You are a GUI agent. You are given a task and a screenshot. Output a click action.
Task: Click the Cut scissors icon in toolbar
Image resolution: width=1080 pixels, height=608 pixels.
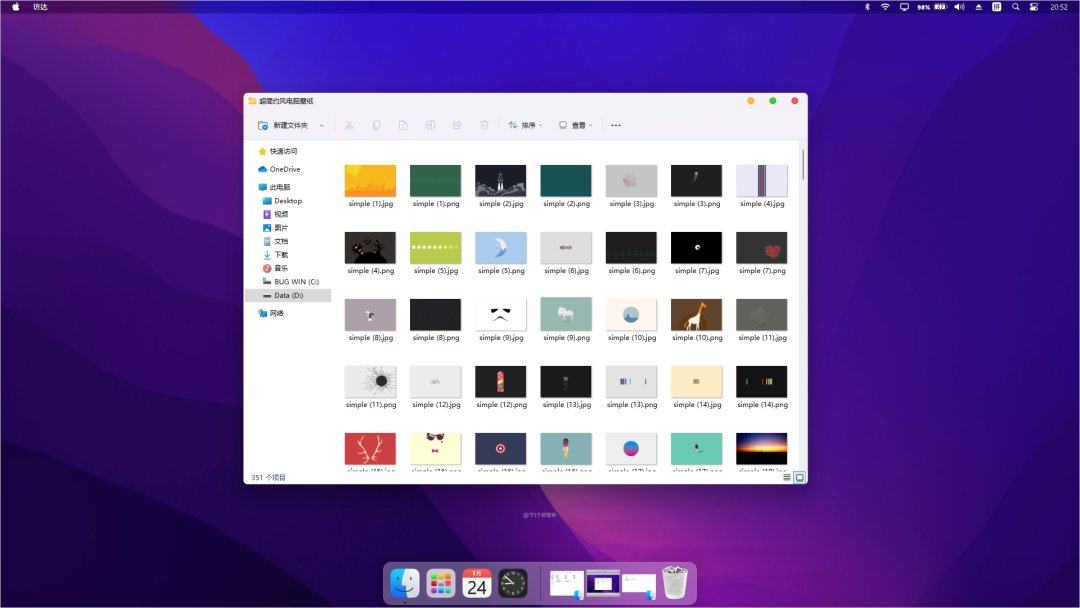click(349, 125)
